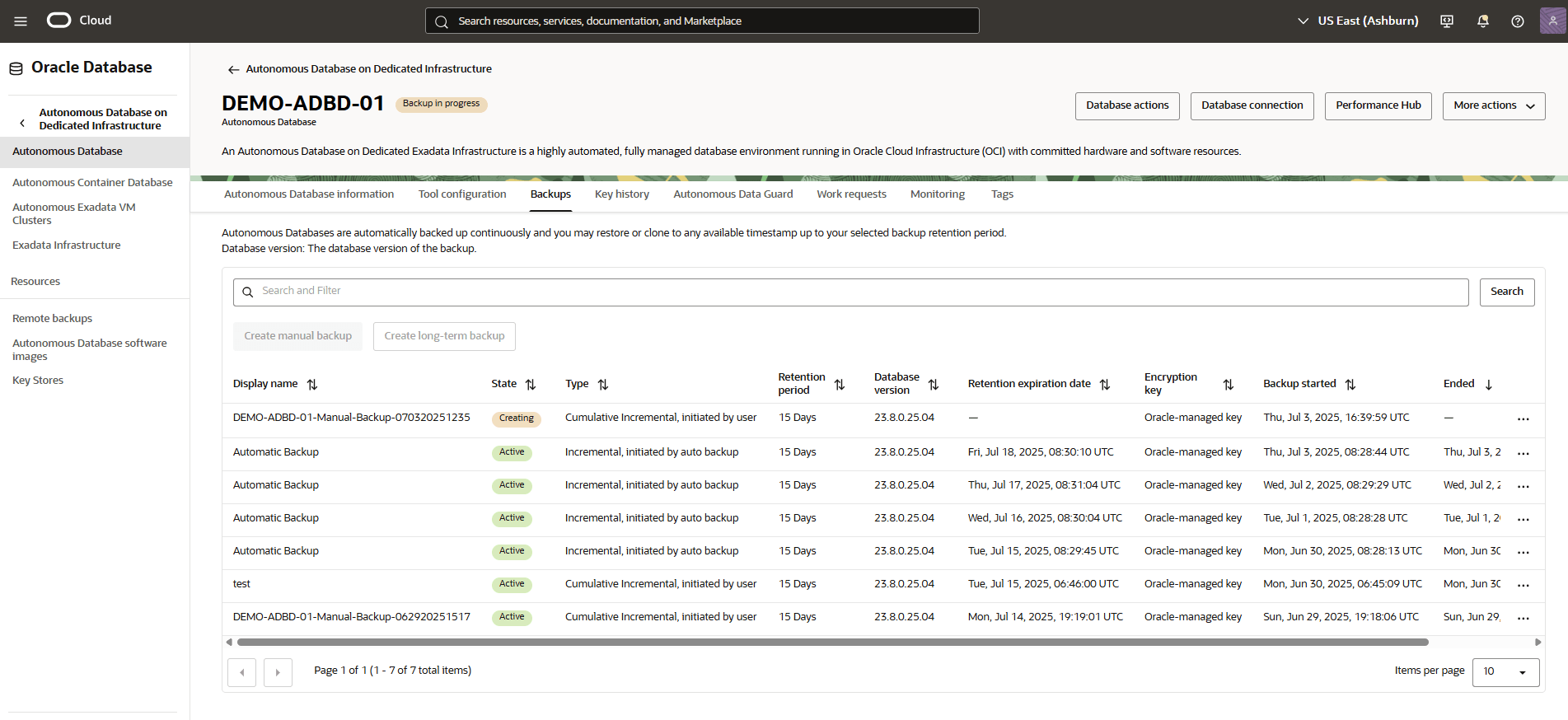
Task: Toggle sort direction on Ended column
Action: (x=1489, y=385)
